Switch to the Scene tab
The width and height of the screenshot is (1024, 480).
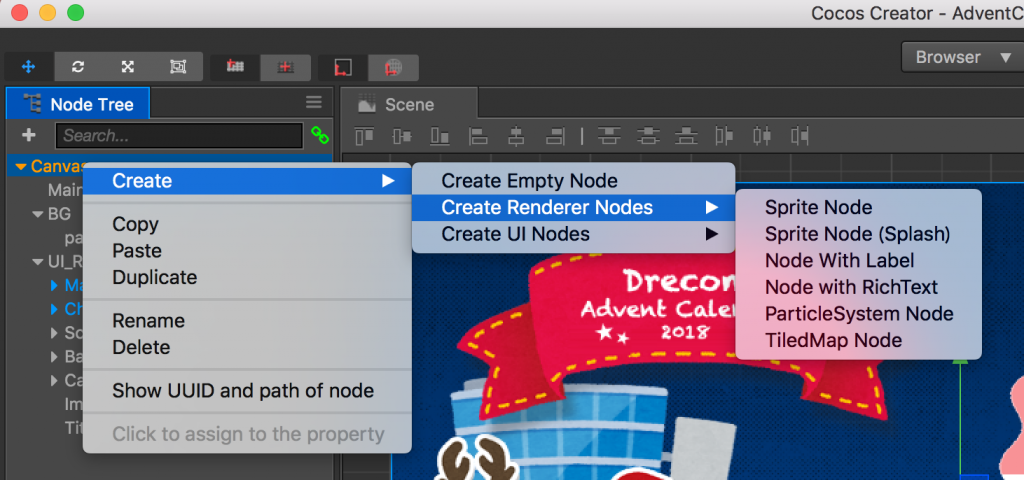[409, 104]
